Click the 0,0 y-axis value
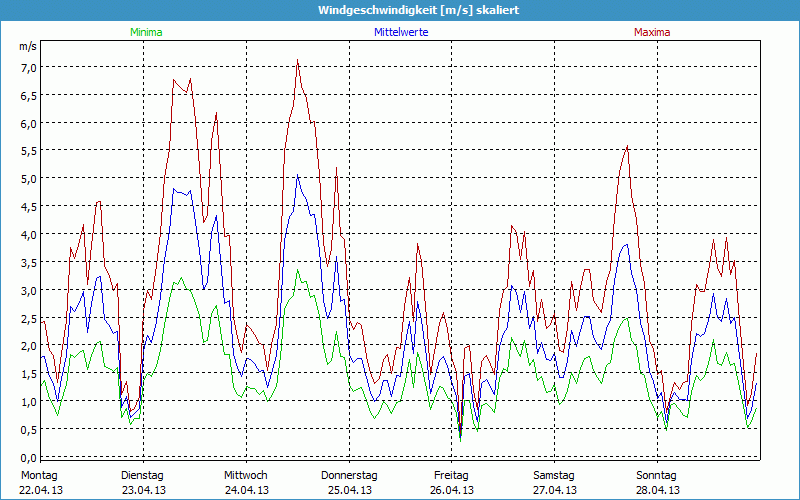This screenshot has height=500, width=800. click(28, 457)
